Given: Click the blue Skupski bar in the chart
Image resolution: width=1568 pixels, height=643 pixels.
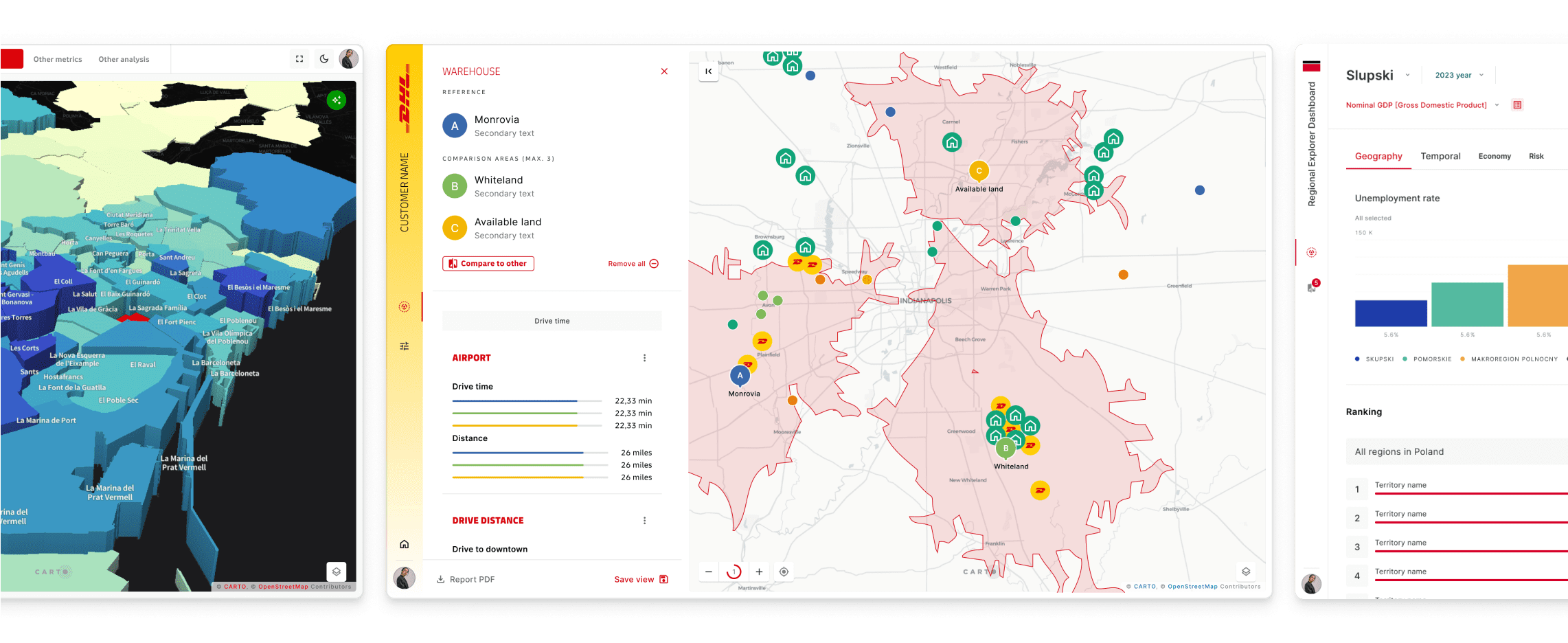Looking at the screenshot, I should click(1391, 311).
